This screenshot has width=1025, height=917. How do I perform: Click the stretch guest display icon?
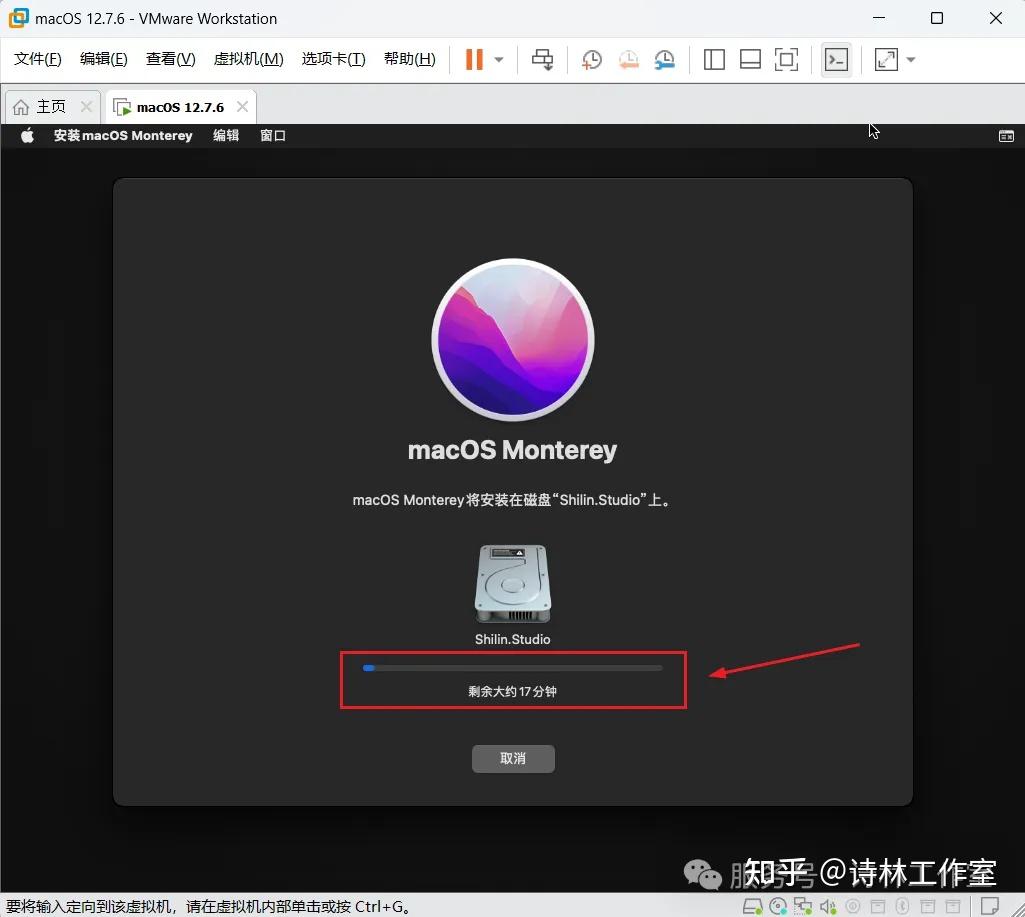[886, 59]
